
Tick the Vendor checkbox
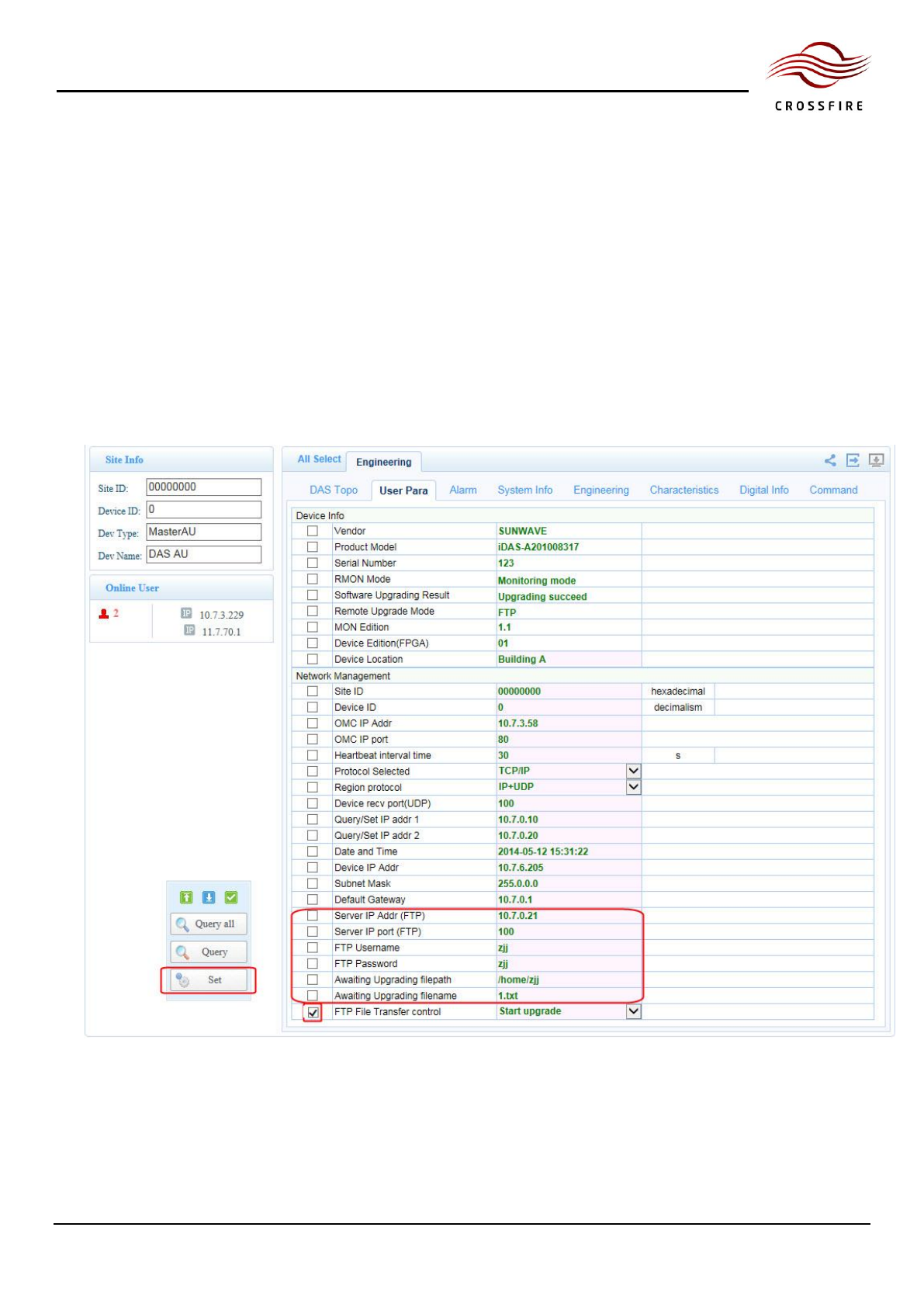(313, 531)
